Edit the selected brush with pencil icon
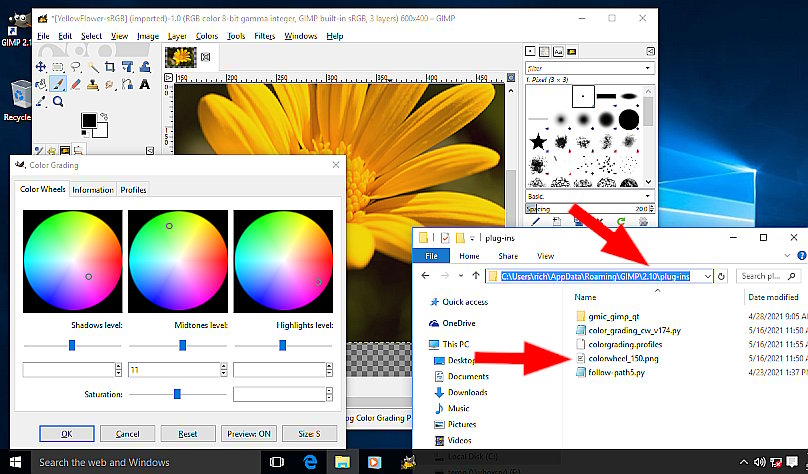The height and width of the screenshot is (474, 808). tap(535, 222)
